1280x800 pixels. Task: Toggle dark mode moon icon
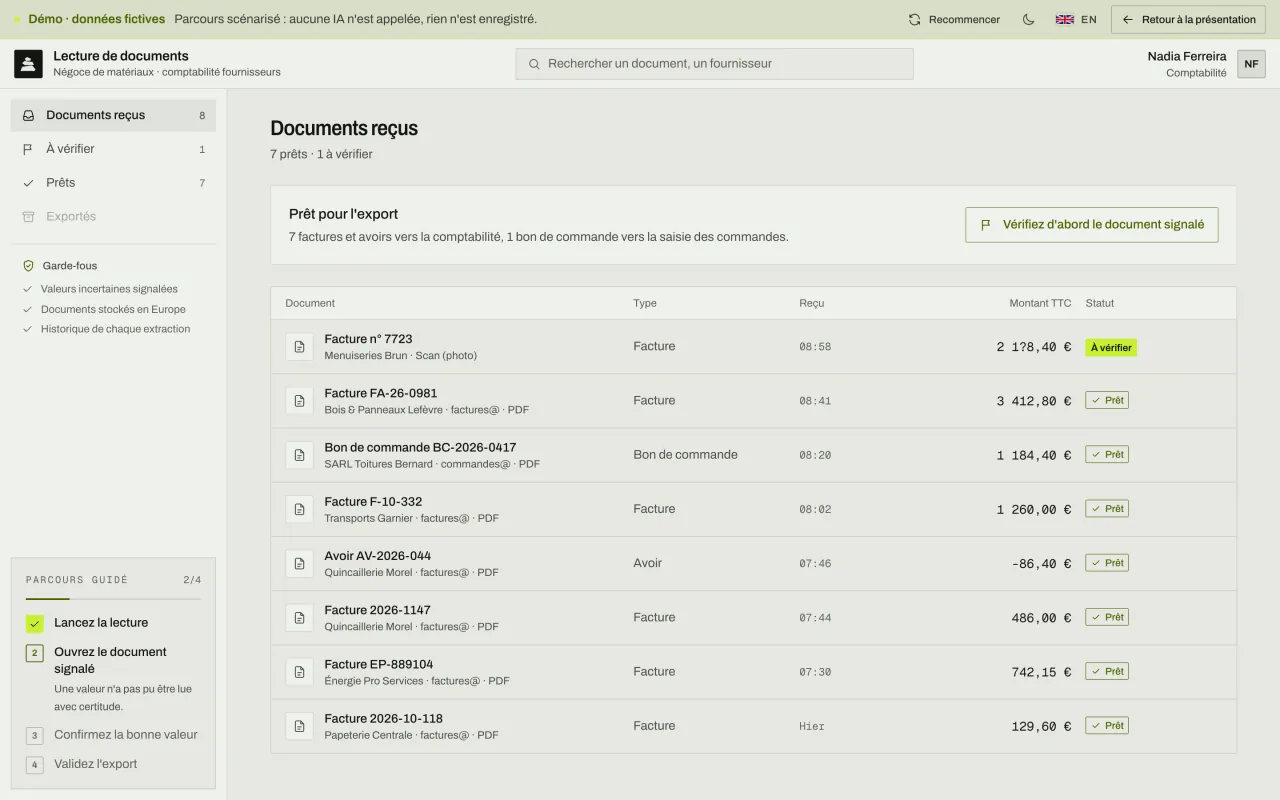click(1028, 19)
